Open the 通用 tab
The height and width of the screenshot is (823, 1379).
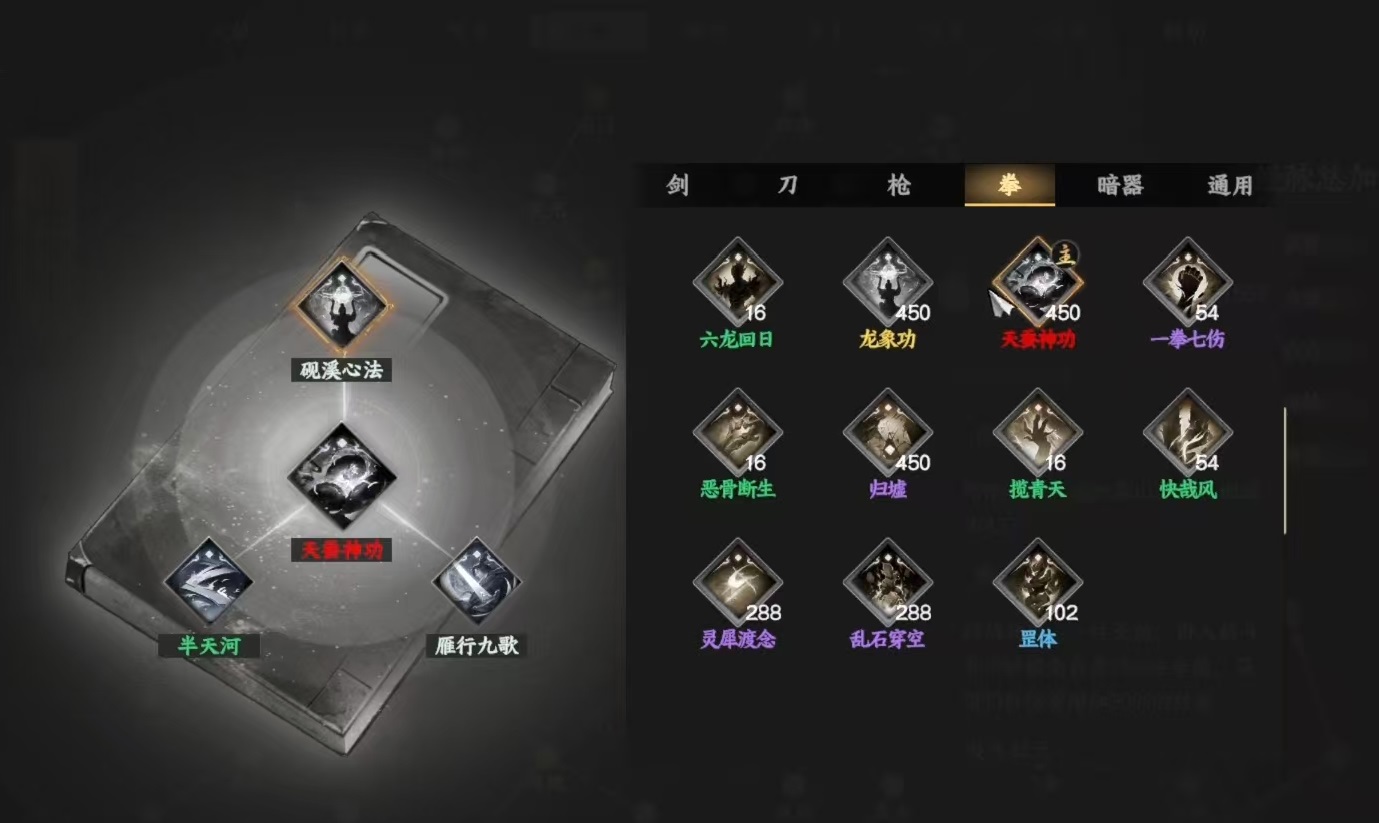click(x=1230, y=185)
